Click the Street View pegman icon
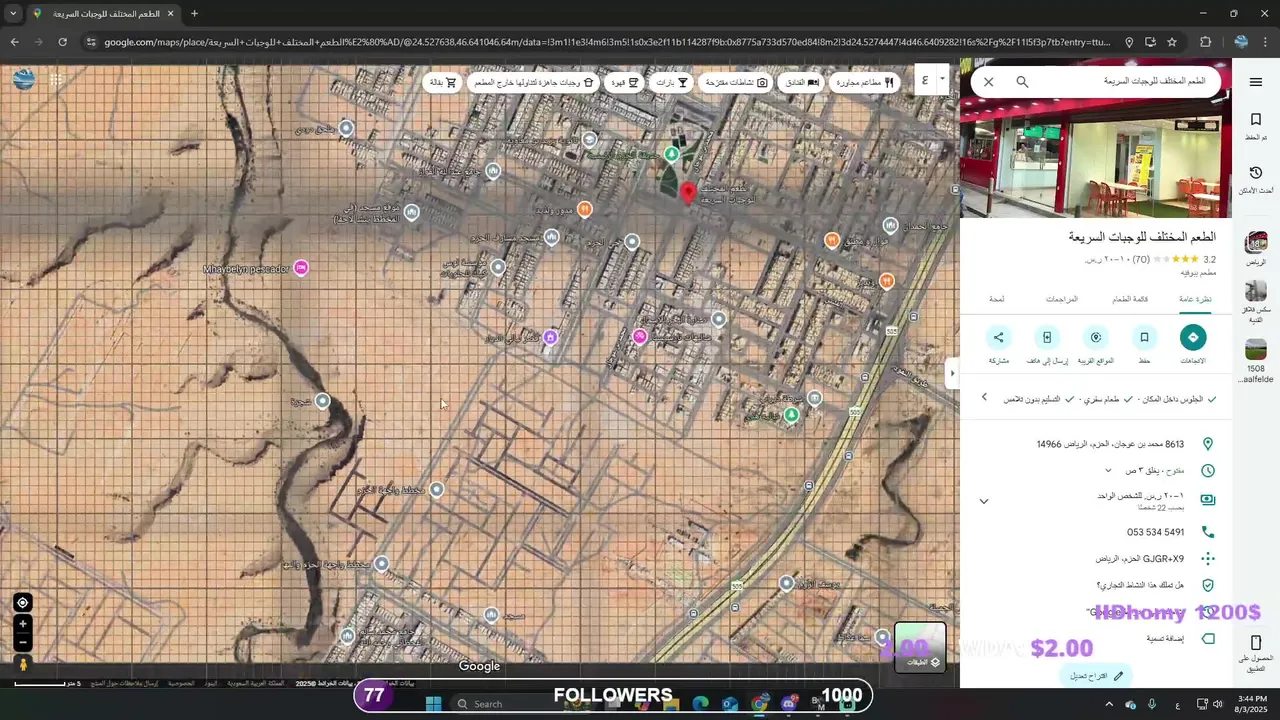Image resolution: width=1280 pixels, height=720 pixels. pyautogui.click(x=22, y=664)
